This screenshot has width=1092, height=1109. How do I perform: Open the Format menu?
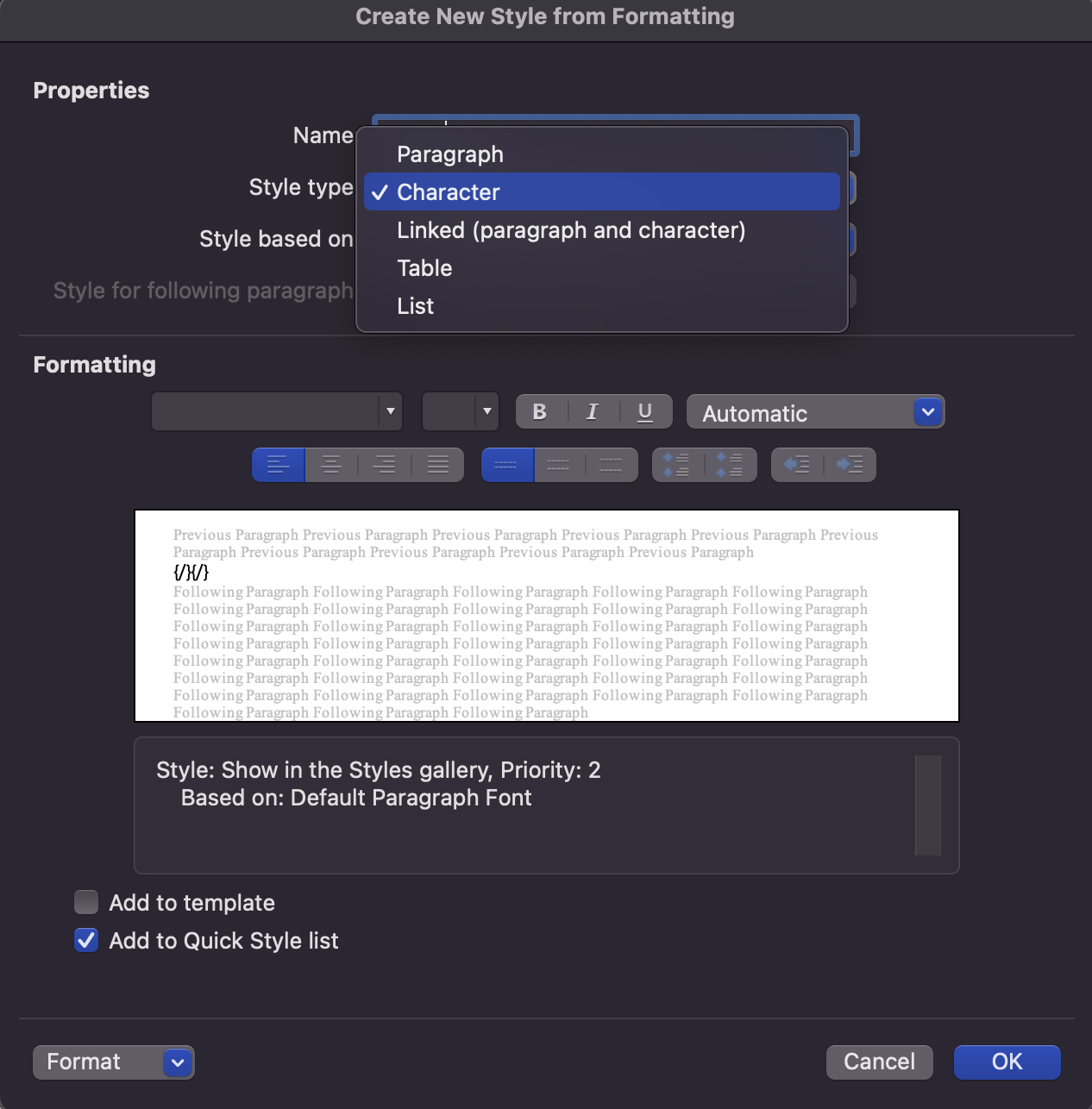tap(112, 1062)
